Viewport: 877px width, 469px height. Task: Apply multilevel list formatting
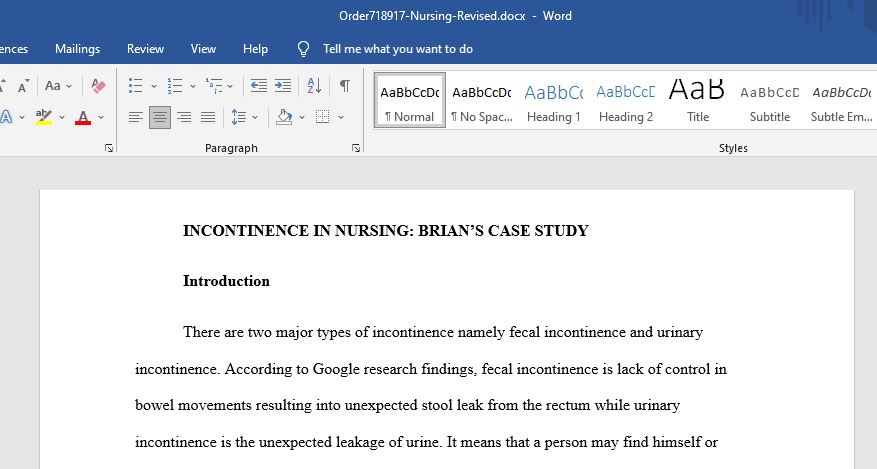[x=214, y=86]
